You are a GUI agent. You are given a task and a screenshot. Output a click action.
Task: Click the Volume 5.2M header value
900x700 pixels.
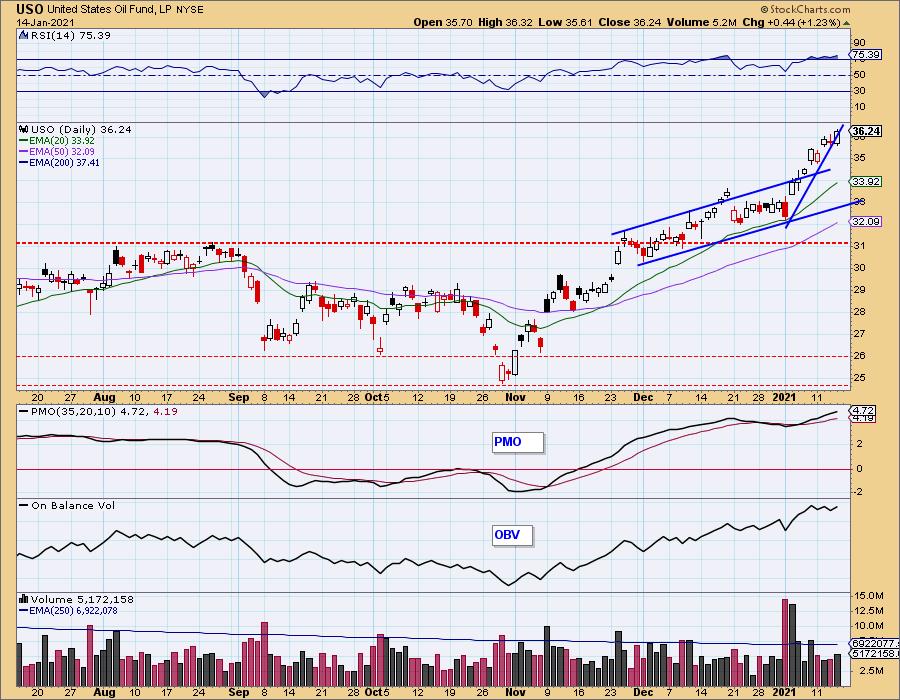pyautogui.click(x=702, y=23)
